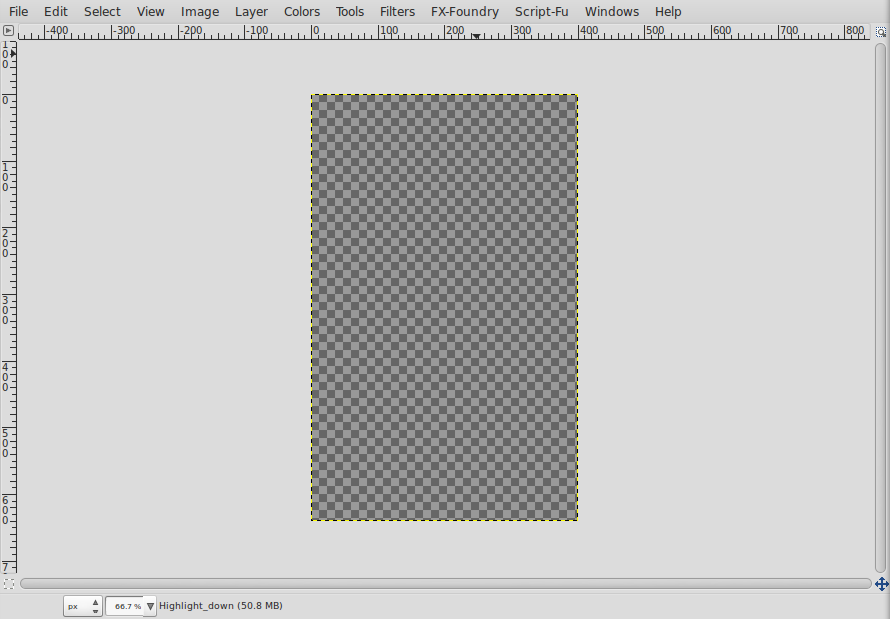Open the Colors menu
890x619 pixels.
tap(301, 11)
